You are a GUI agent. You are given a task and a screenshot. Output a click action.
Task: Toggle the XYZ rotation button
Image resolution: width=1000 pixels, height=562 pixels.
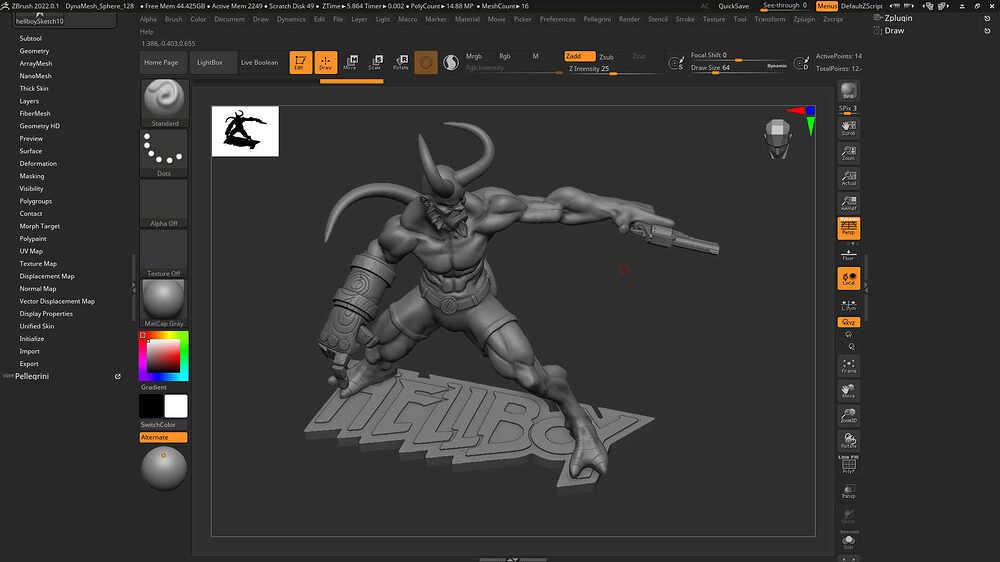[848, 323]
